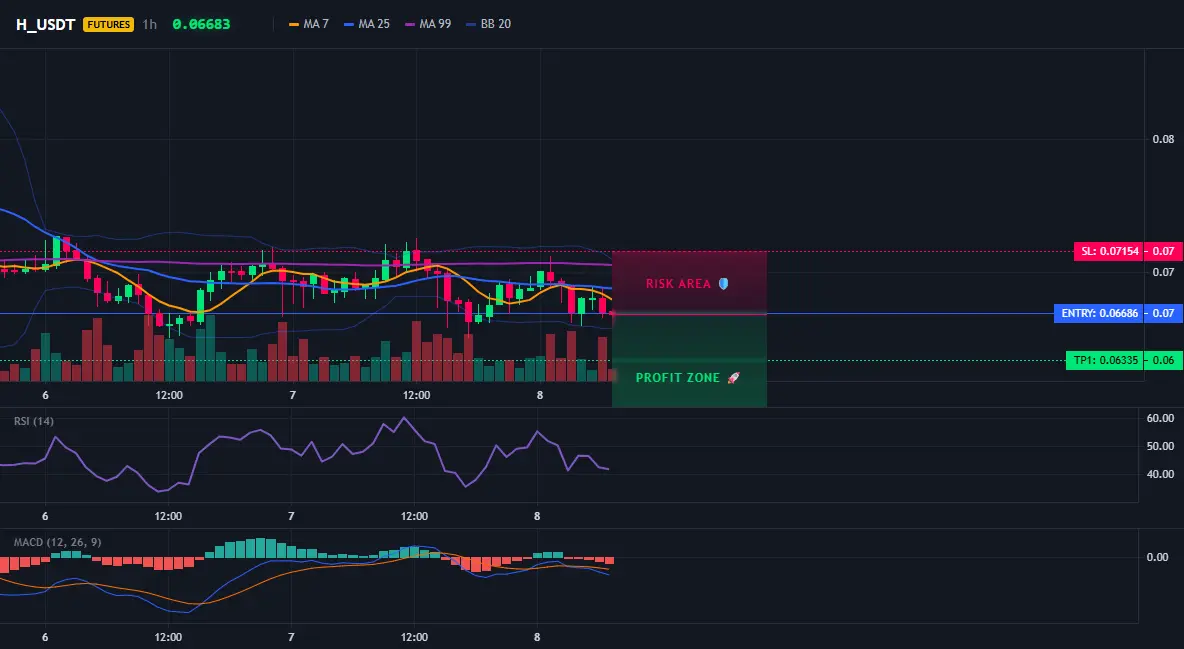Click the rocket icon in the profit zone
Screen dimensions: 1184x649
click(733, 378)
